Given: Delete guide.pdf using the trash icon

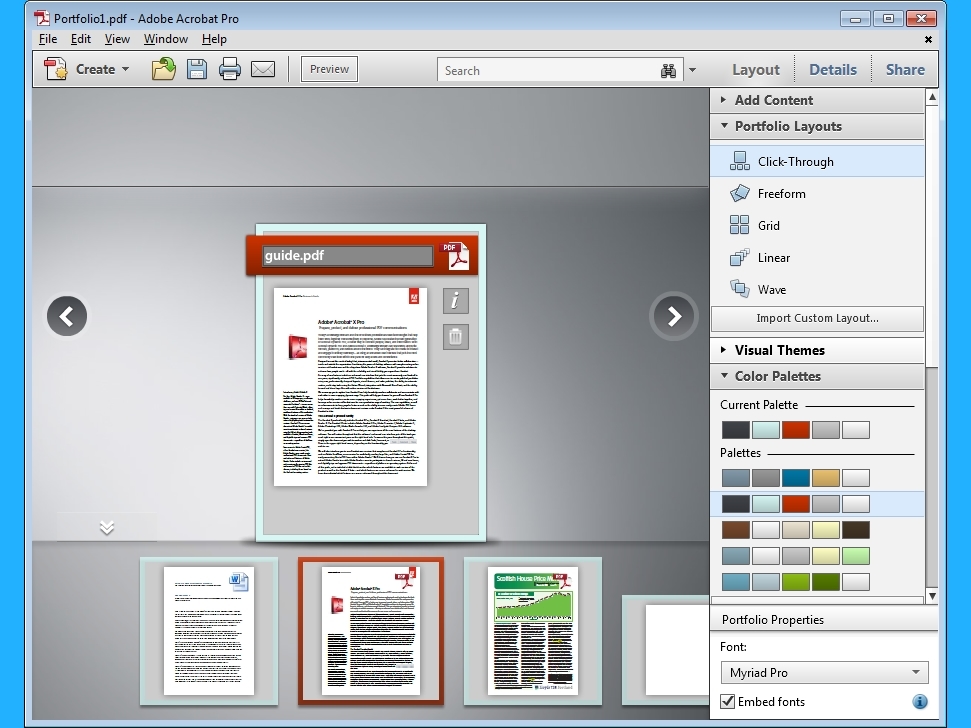Looking at the screenshot, I should [x=455, y=337].
